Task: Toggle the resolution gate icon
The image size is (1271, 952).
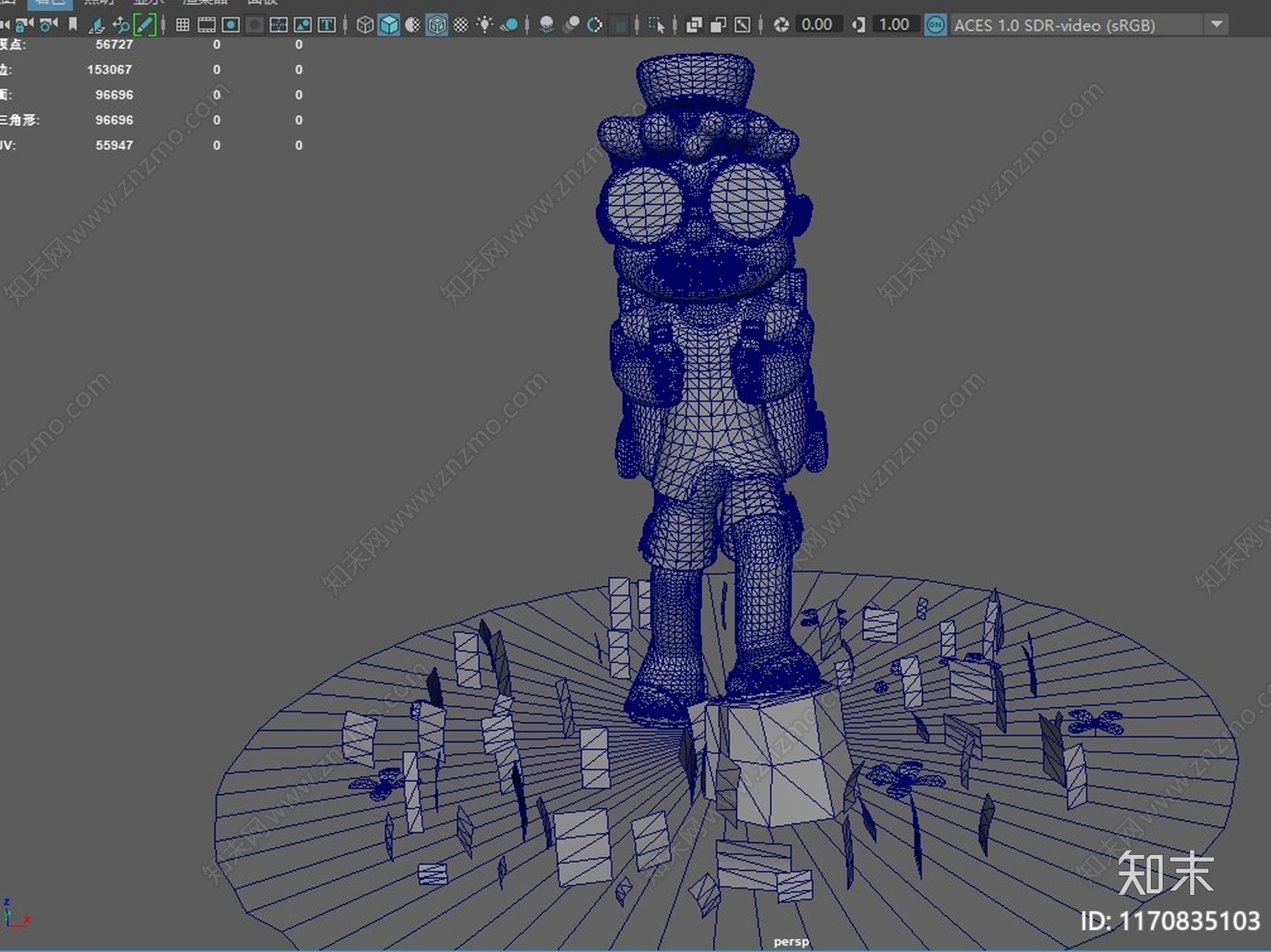Action: 230,25
